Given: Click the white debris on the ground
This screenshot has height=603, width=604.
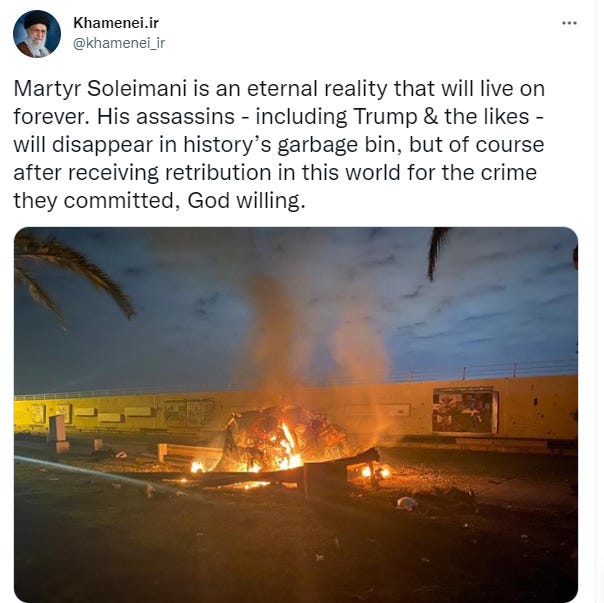Looking at the screenshot, I should [x=407, y=502].
